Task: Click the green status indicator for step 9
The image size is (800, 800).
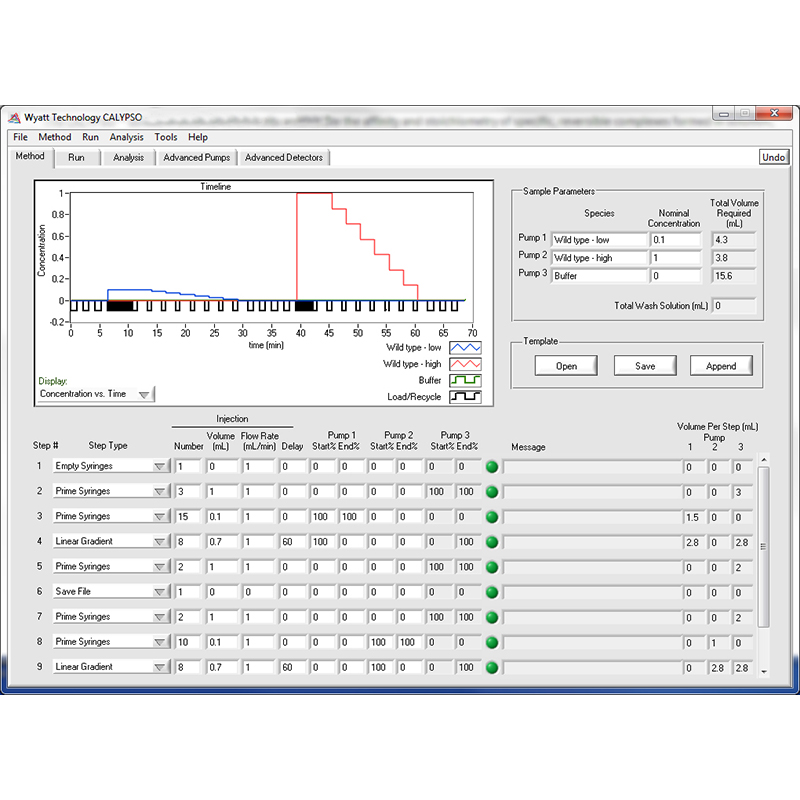Action: click(492, 667)
